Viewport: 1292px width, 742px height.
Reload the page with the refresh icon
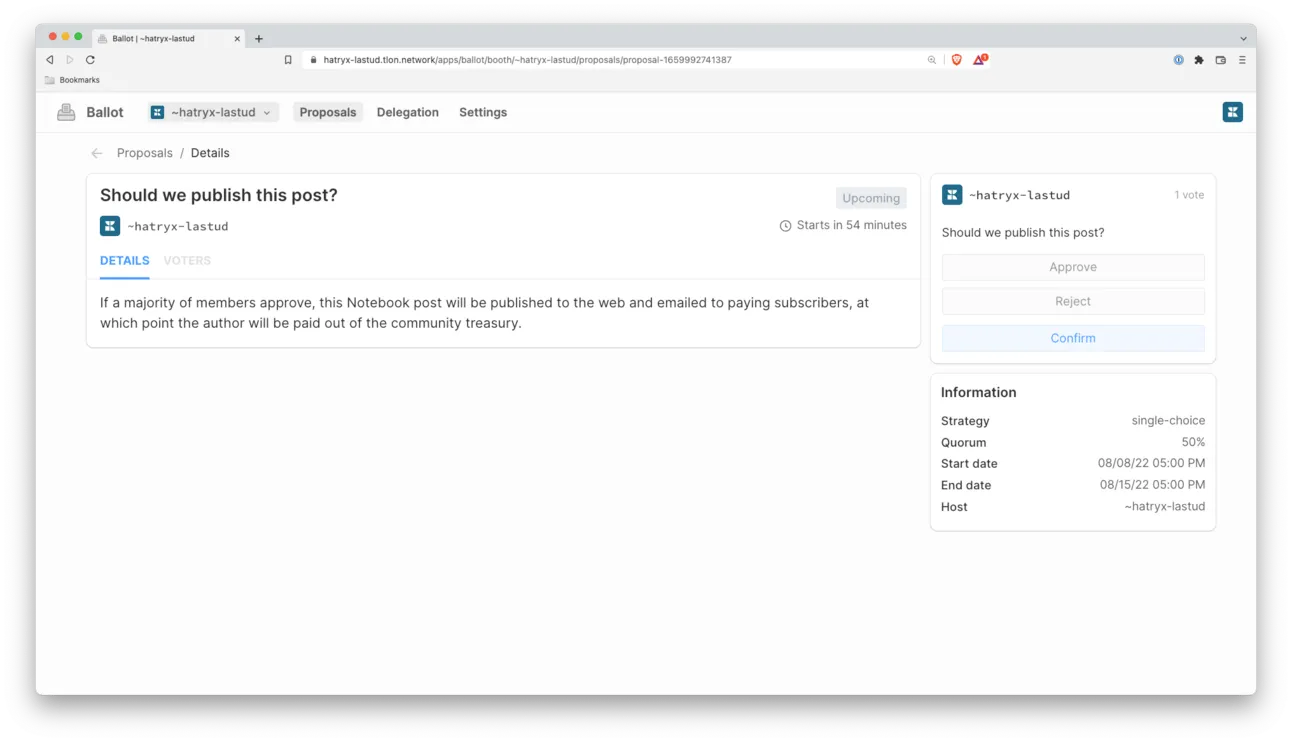[x=90, y=60]
